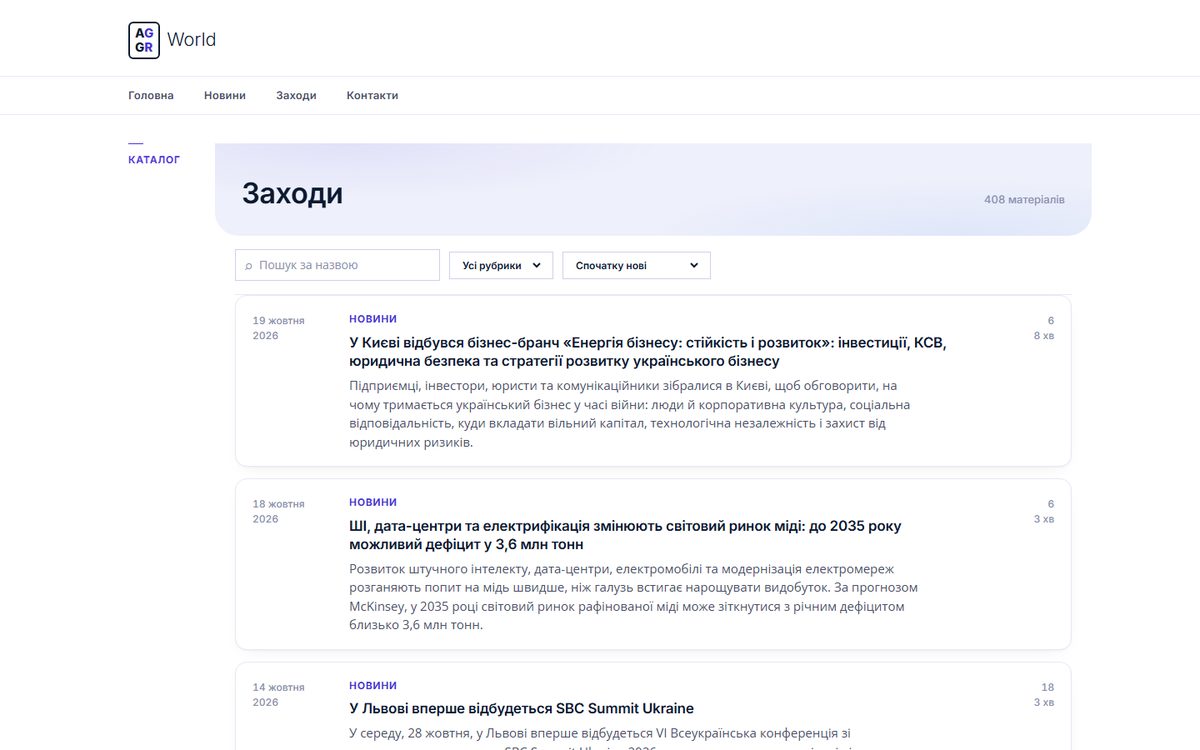Click the 19 жовтня 2026 date

coord(279,328)
